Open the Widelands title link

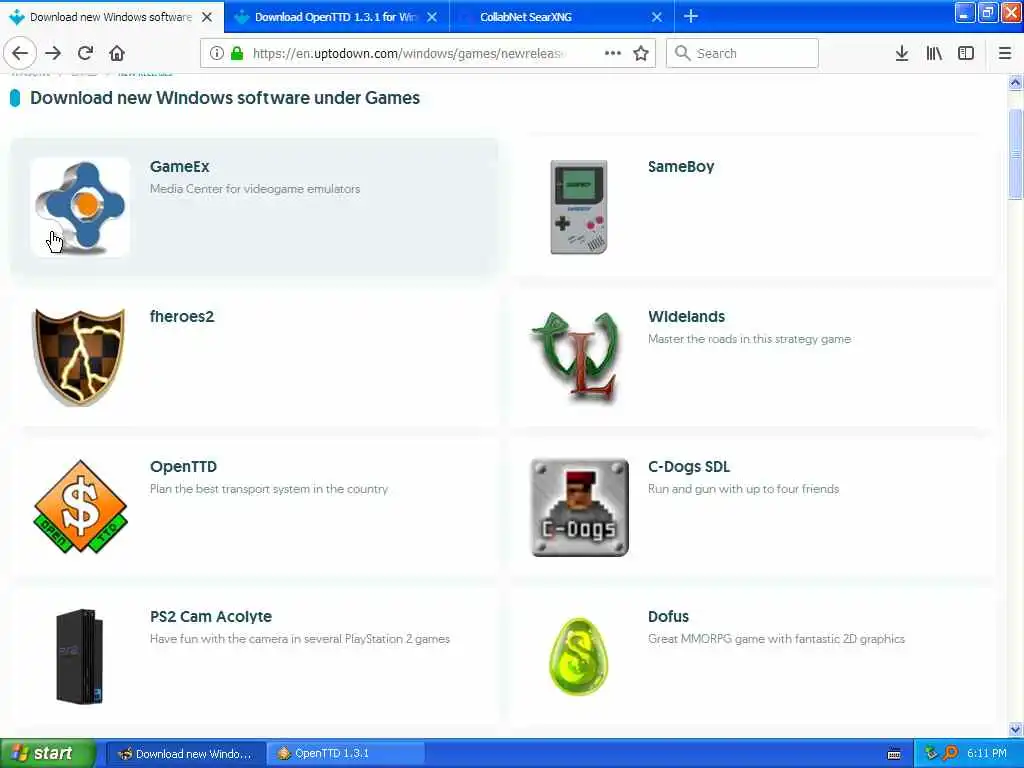[x=686, y=317]
